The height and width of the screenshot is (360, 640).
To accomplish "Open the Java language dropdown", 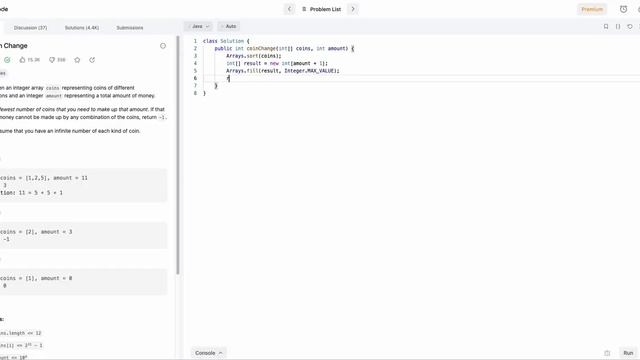I will click(198, 26).
